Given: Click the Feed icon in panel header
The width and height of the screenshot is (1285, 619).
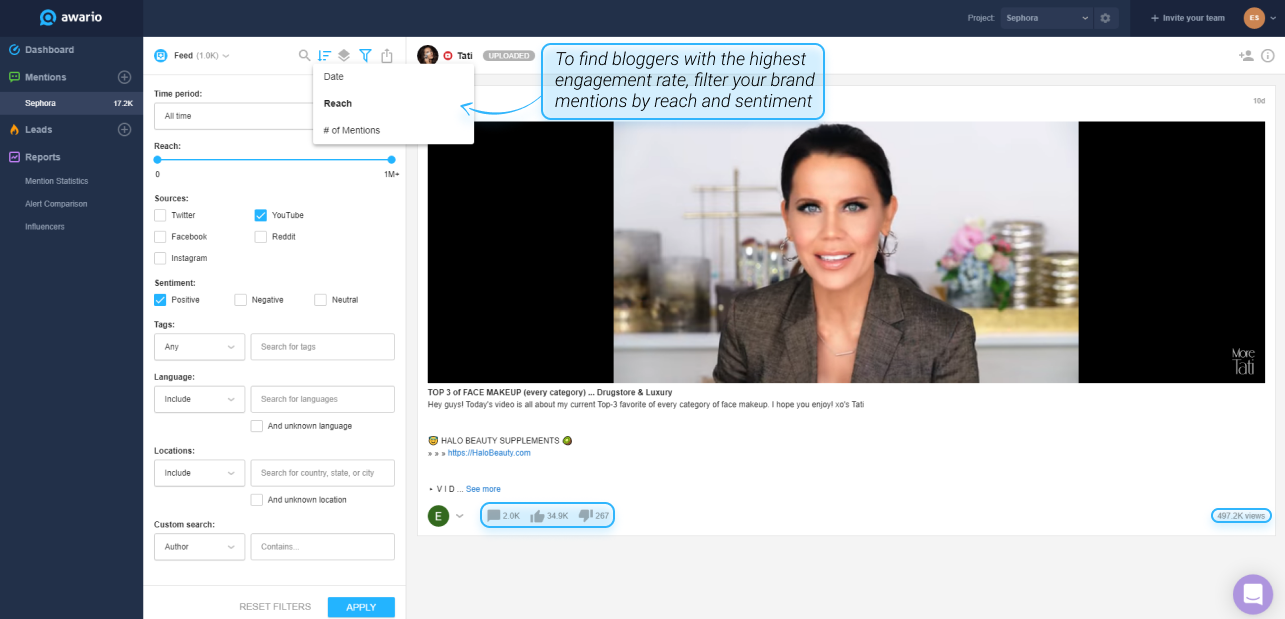Looking at the screenshot, I should click(x=161, y=56).
